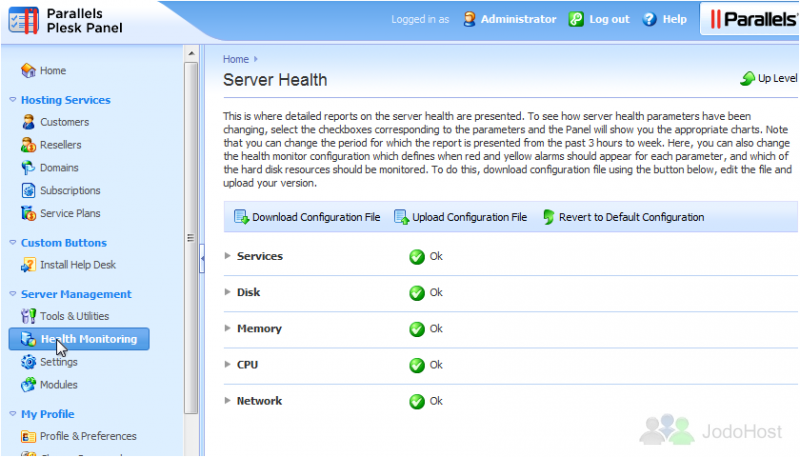Click Download Configuration File button text
This screenshot has width=800, height=457.
pyautogui.click(x=316, y=217)
